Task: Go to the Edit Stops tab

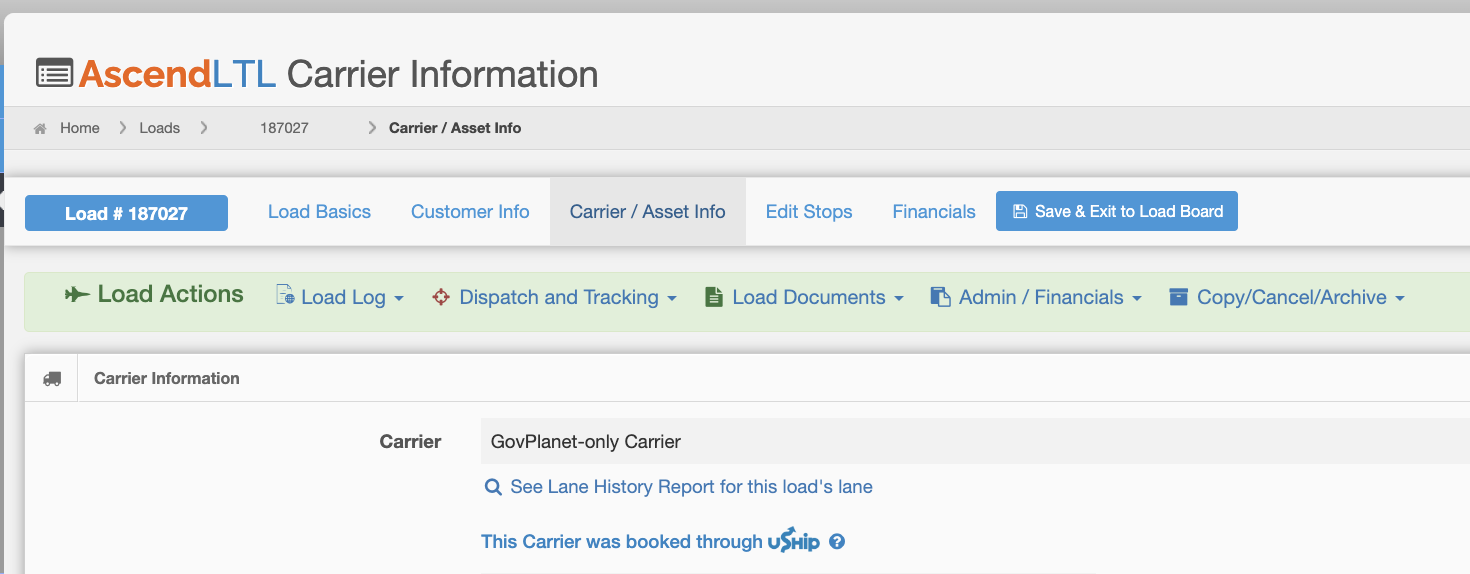Action: 809,212
